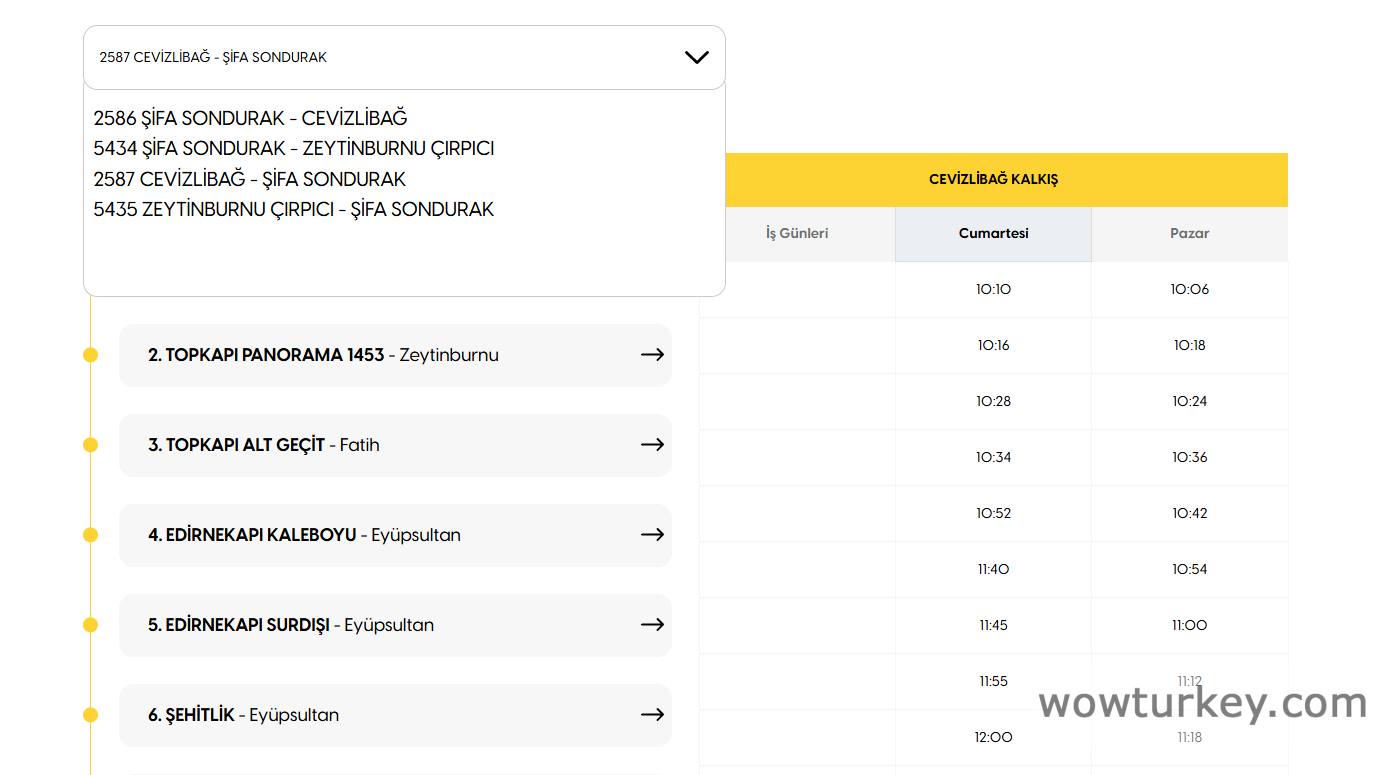Collapse the route dropdown using the chevron
1396x775 pixels.
coord(696,58)
